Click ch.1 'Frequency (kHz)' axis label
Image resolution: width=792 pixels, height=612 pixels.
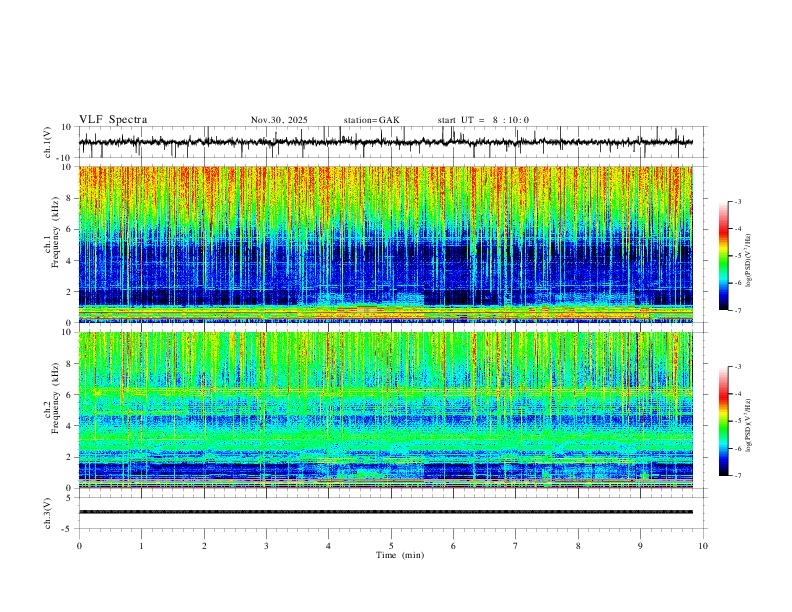(x=56, y=232)
